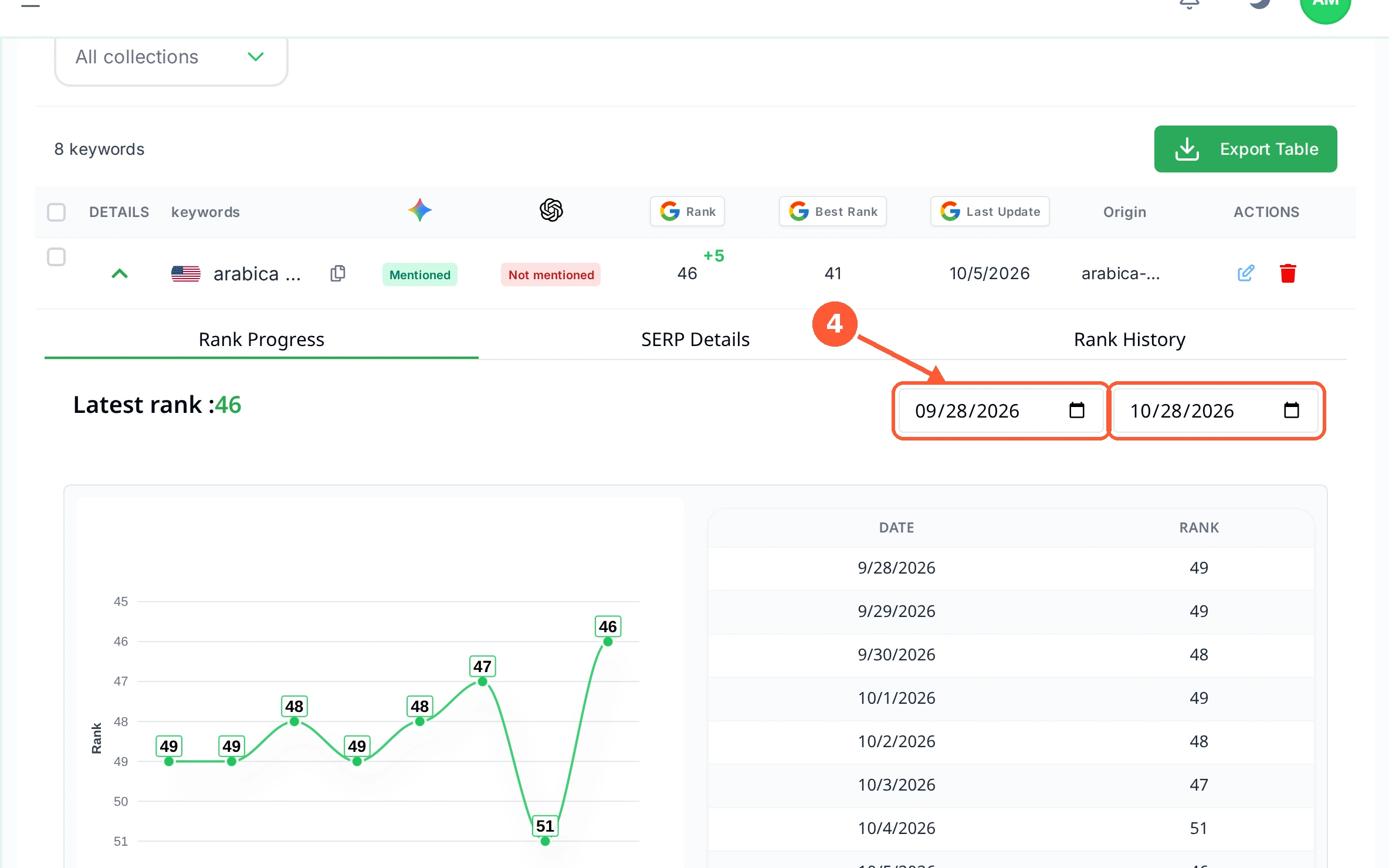Image resolution: width=1389 pixels, height=868 pixels.
Task: Click the Mentioned badge
Action: (420, 274)
